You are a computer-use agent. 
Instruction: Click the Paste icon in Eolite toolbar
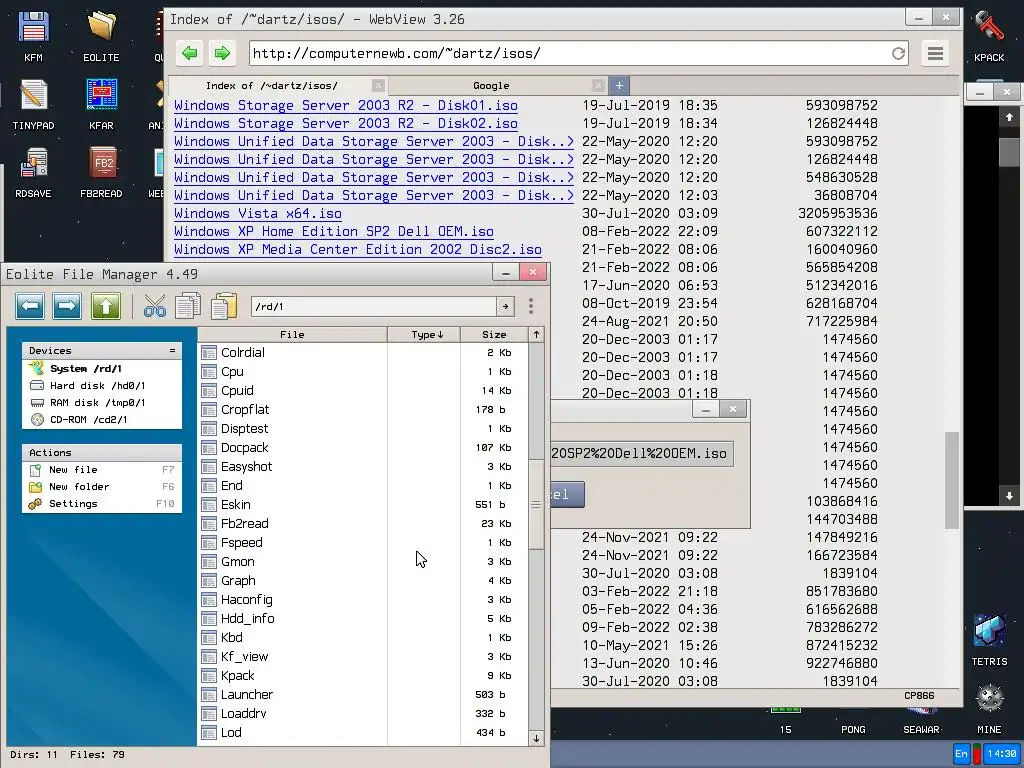pyautogui.click(x=223, y=306)
